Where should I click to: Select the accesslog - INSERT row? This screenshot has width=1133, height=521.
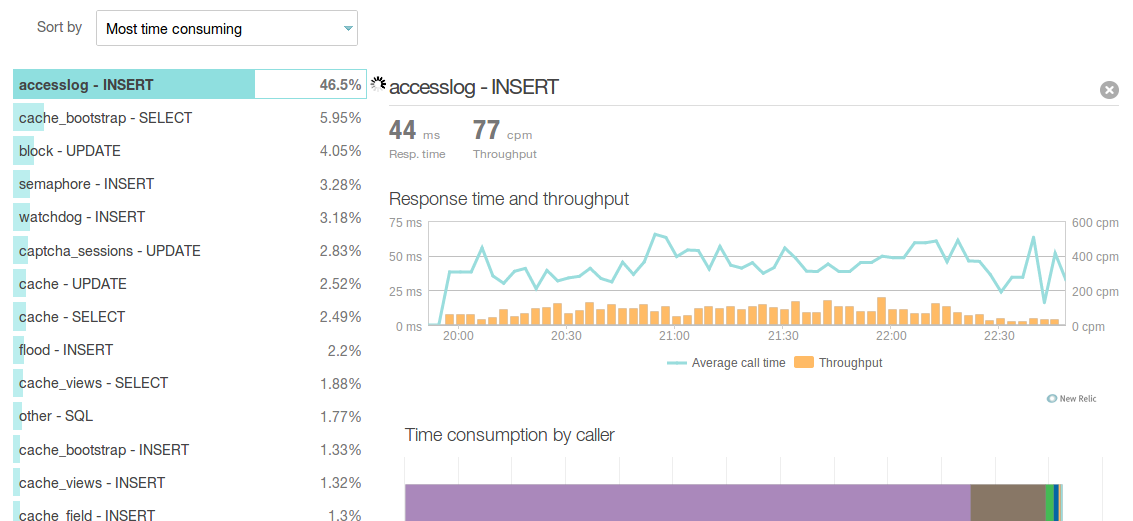point(190,85)
